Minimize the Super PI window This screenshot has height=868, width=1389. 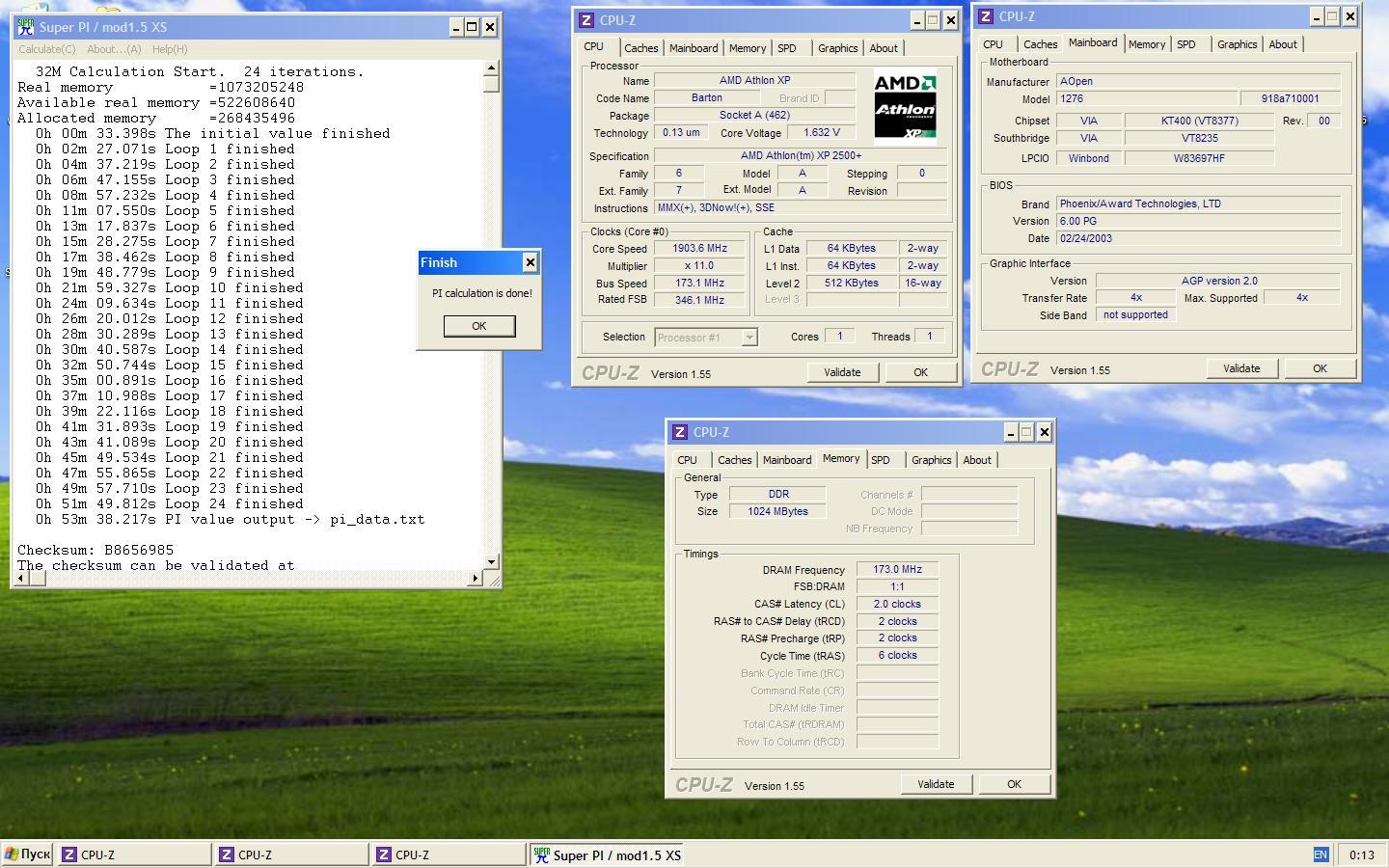pos(456,27)
